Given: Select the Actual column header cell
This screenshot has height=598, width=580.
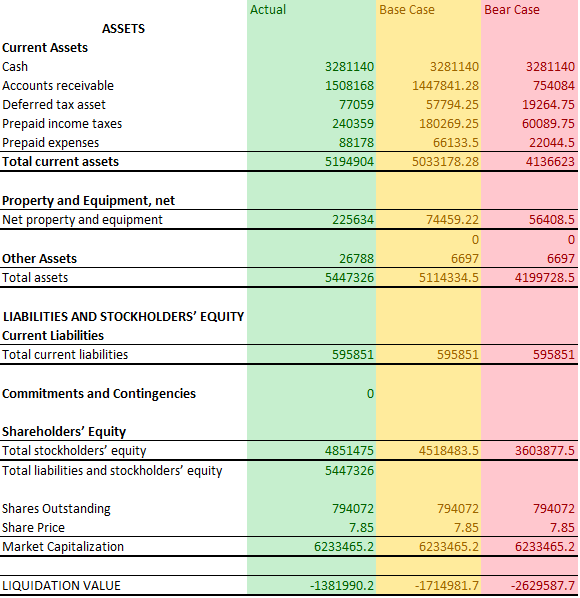Looking at the screenshot, I should coord(311,10).
